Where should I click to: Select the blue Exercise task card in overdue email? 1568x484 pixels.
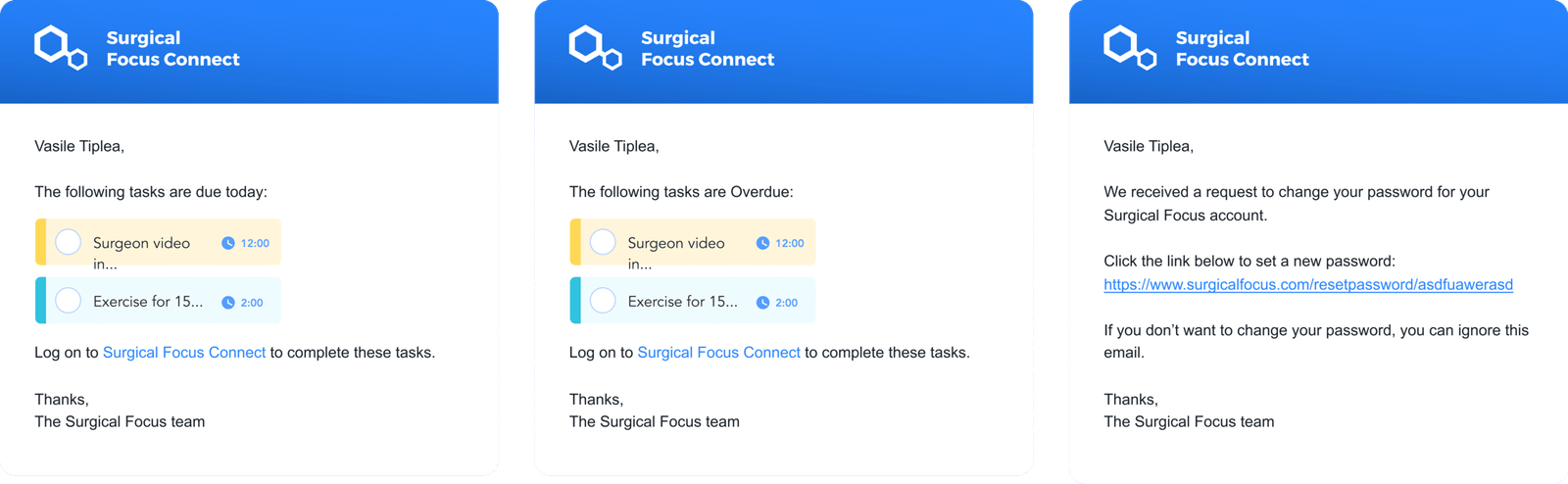[693, 300]
